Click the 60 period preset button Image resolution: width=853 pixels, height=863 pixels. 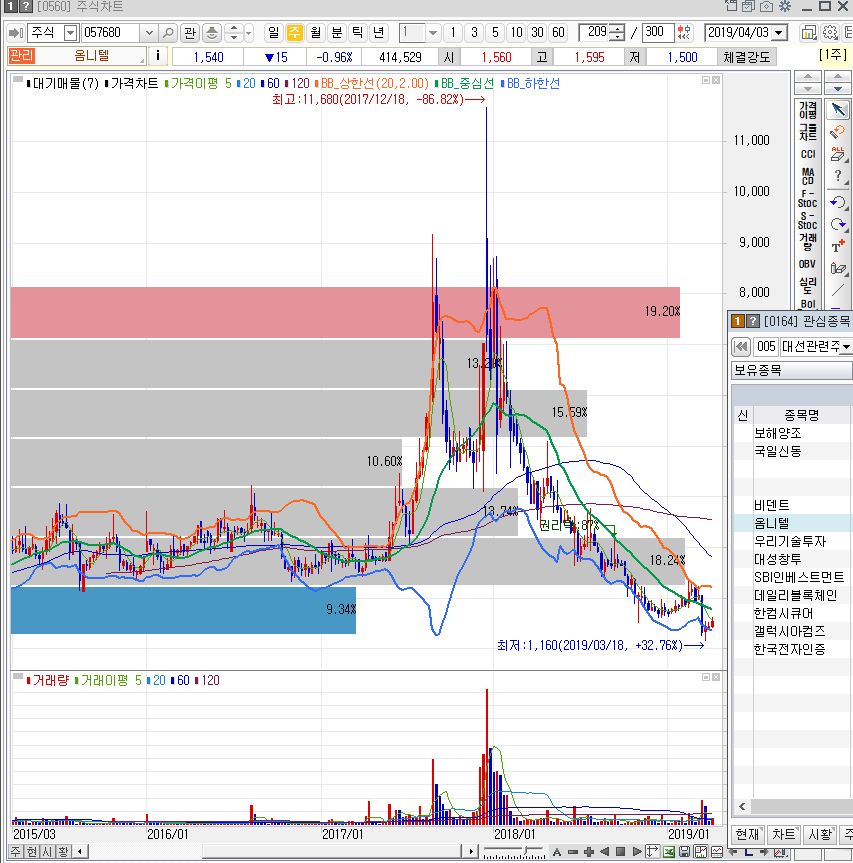point(558,32)
